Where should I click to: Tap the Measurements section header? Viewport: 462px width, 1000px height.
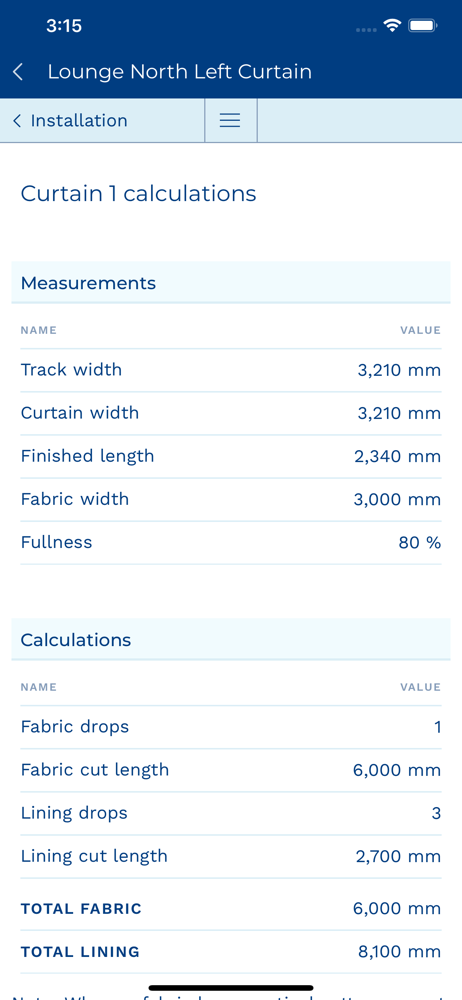point(230,283)
